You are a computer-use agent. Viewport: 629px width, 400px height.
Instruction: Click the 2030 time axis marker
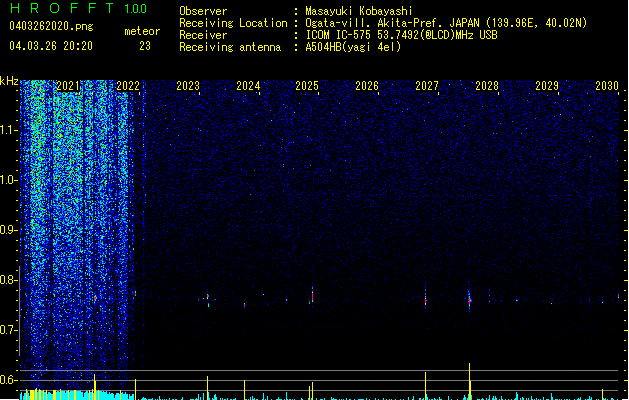point(607,86)
